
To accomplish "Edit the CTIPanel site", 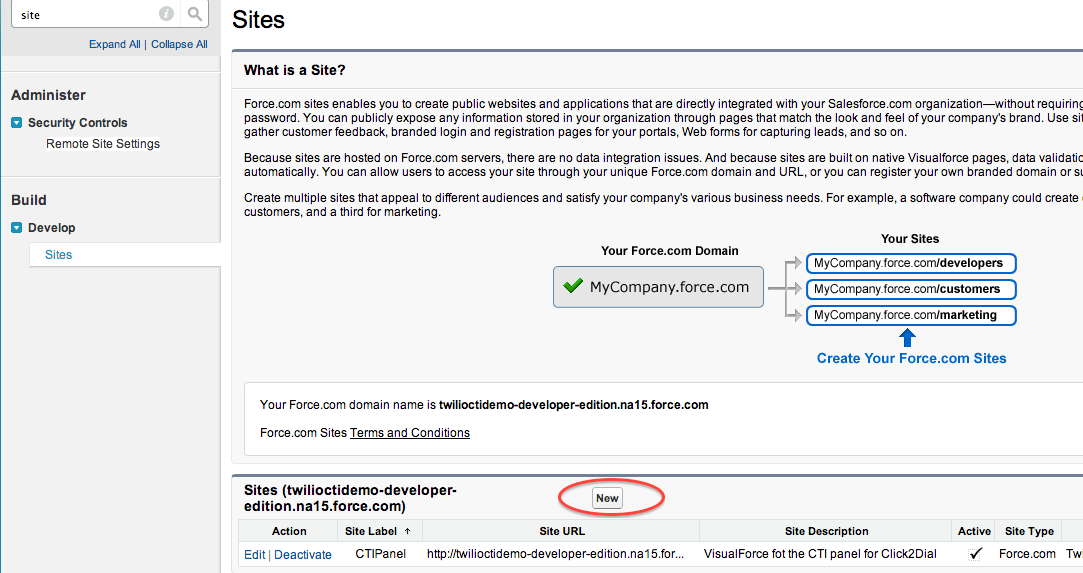I will (254, 554).
